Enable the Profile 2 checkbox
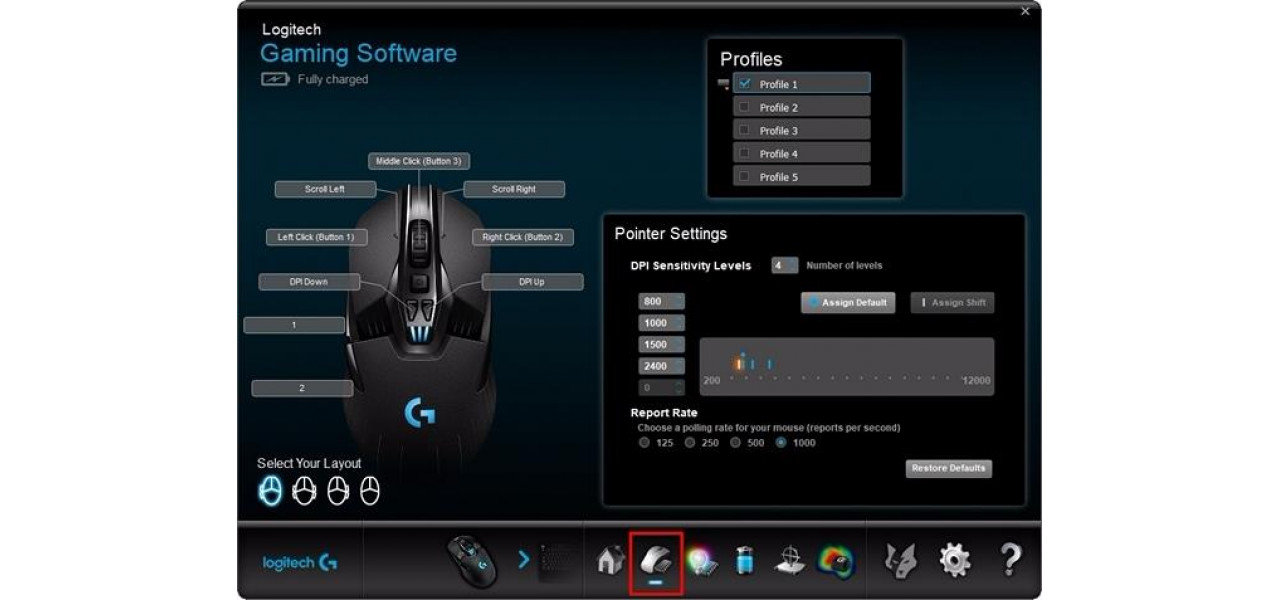The width and height of the screenshot is (1280, 600). [x=744, y=107]
